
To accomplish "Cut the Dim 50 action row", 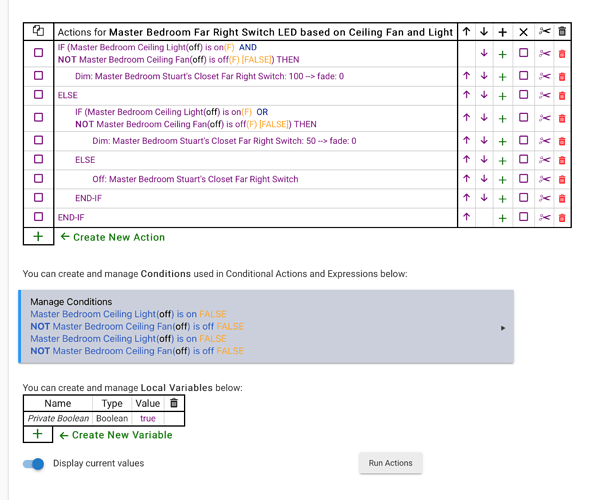I will coord(545,140).
